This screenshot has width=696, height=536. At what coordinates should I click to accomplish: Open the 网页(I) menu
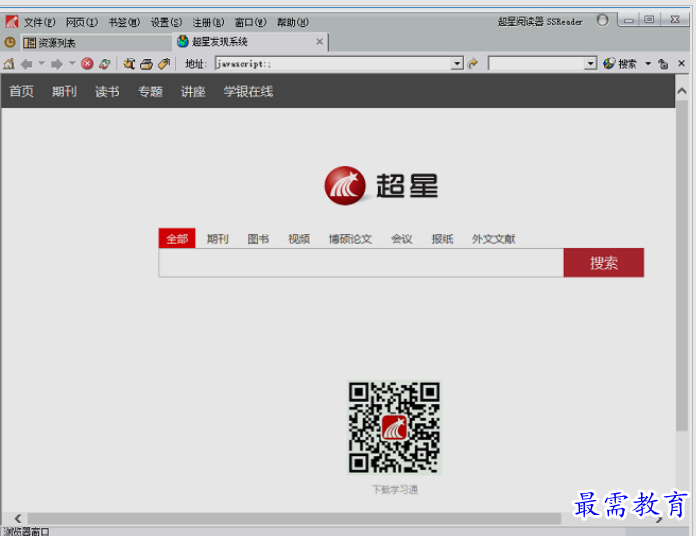(x=82, y=22)
